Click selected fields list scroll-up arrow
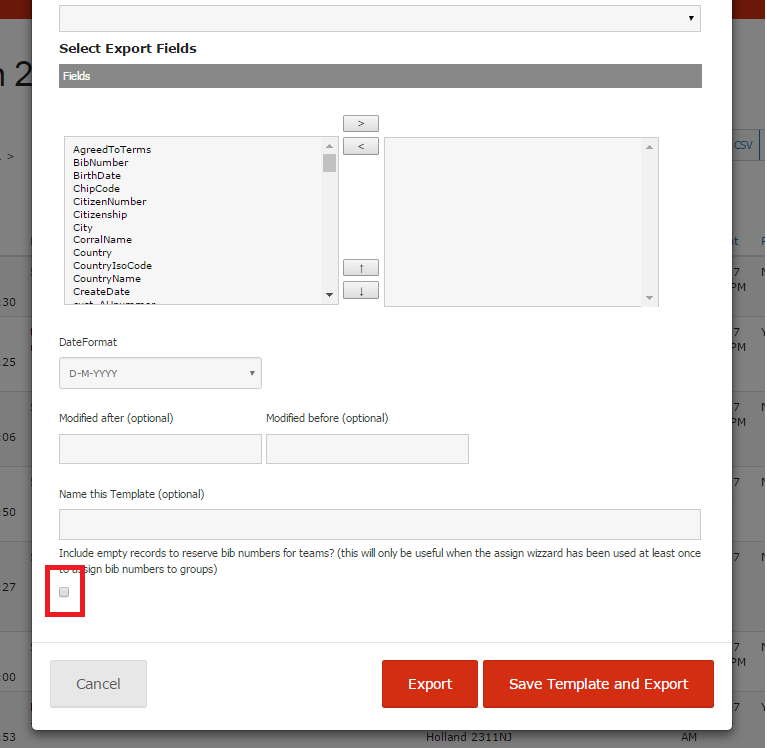The height and width of the screenshot is (748, 767). click(649, 147)
